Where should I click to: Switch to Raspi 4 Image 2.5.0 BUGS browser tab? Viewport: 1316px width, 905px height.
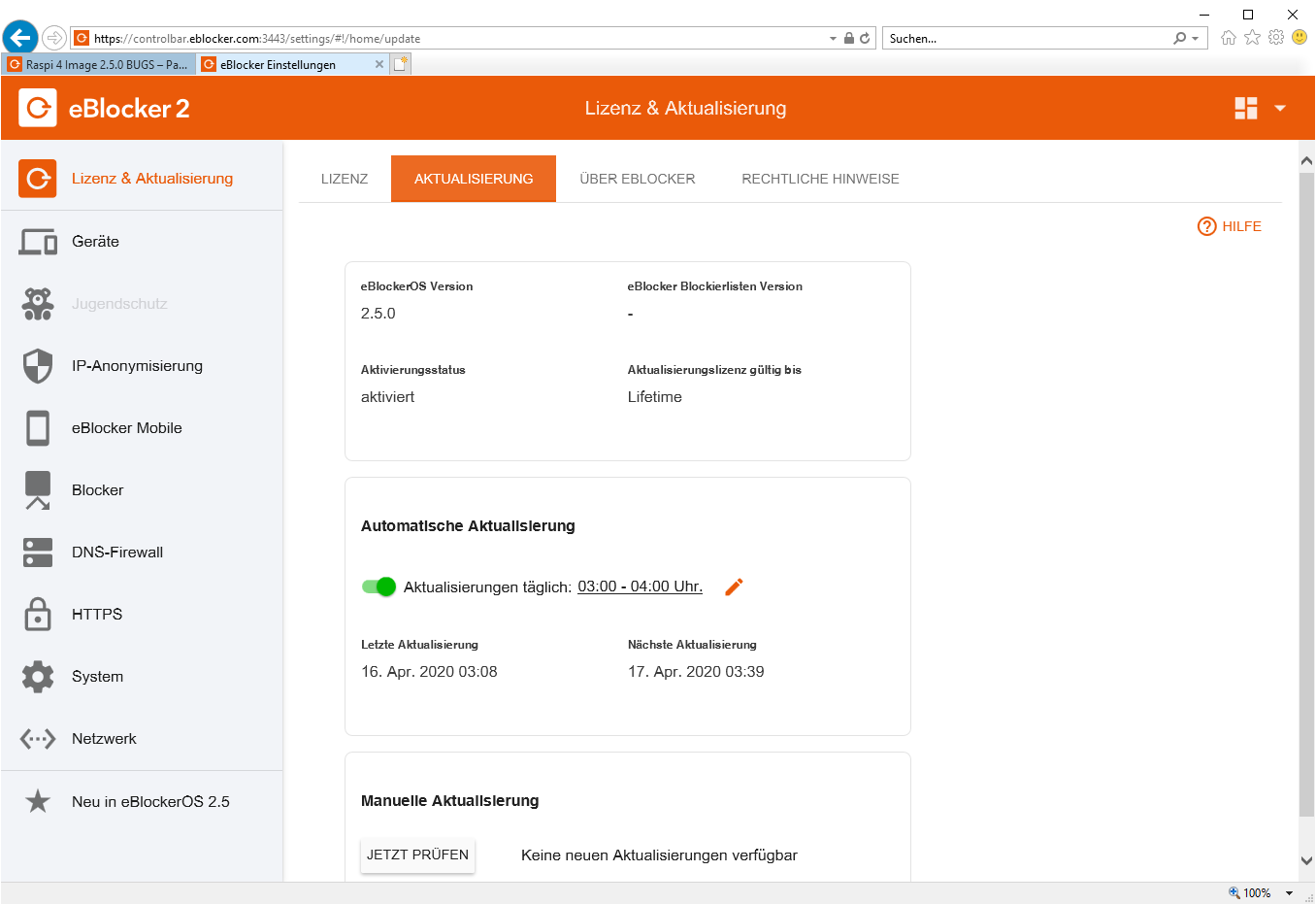pos(99,64)
